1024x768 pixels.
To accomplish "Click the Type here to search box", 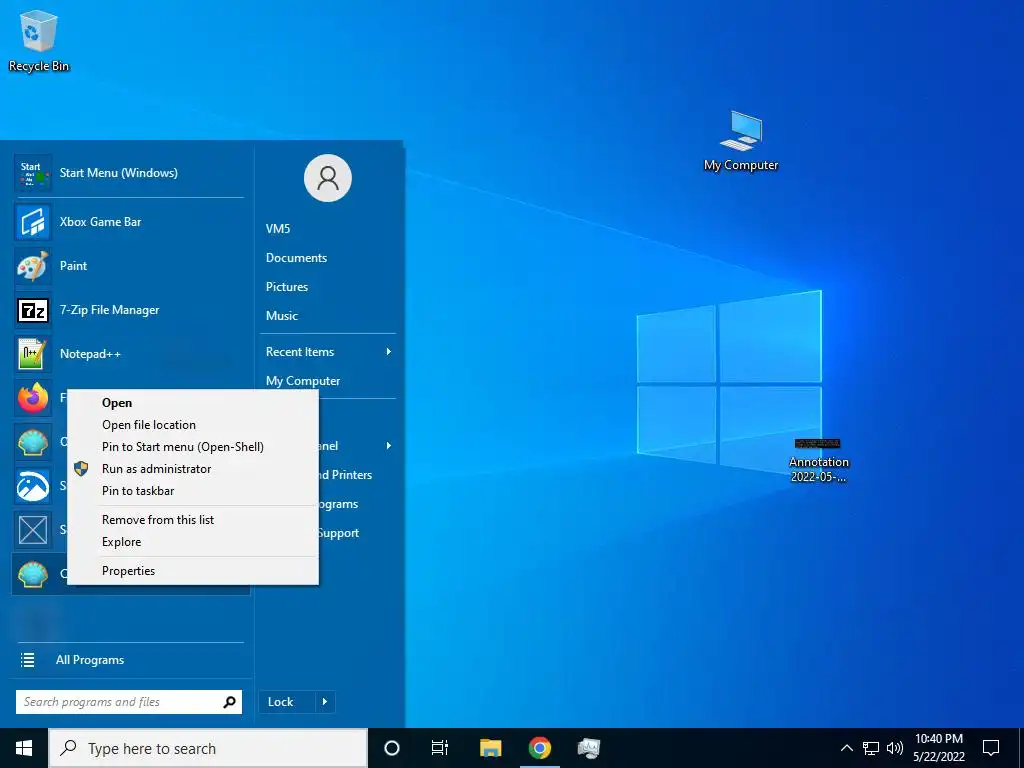I will pyautogui.click(x=208, y=748).
